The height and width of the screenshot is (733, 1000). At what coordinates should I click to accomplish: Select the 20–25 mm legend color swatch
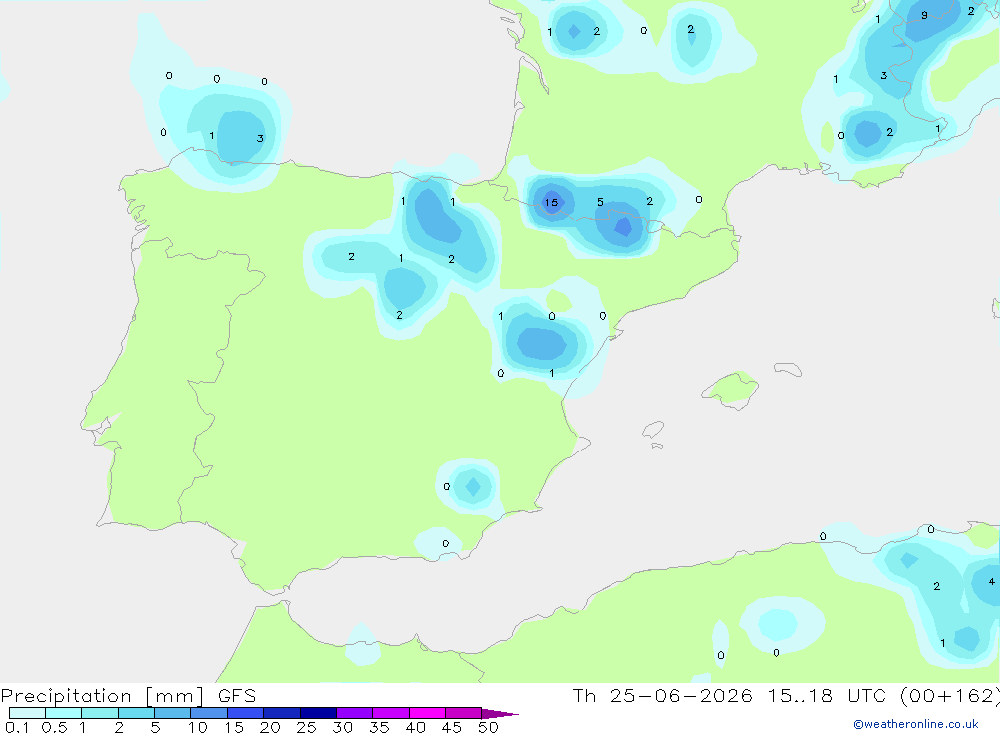(x=282, y=713)
